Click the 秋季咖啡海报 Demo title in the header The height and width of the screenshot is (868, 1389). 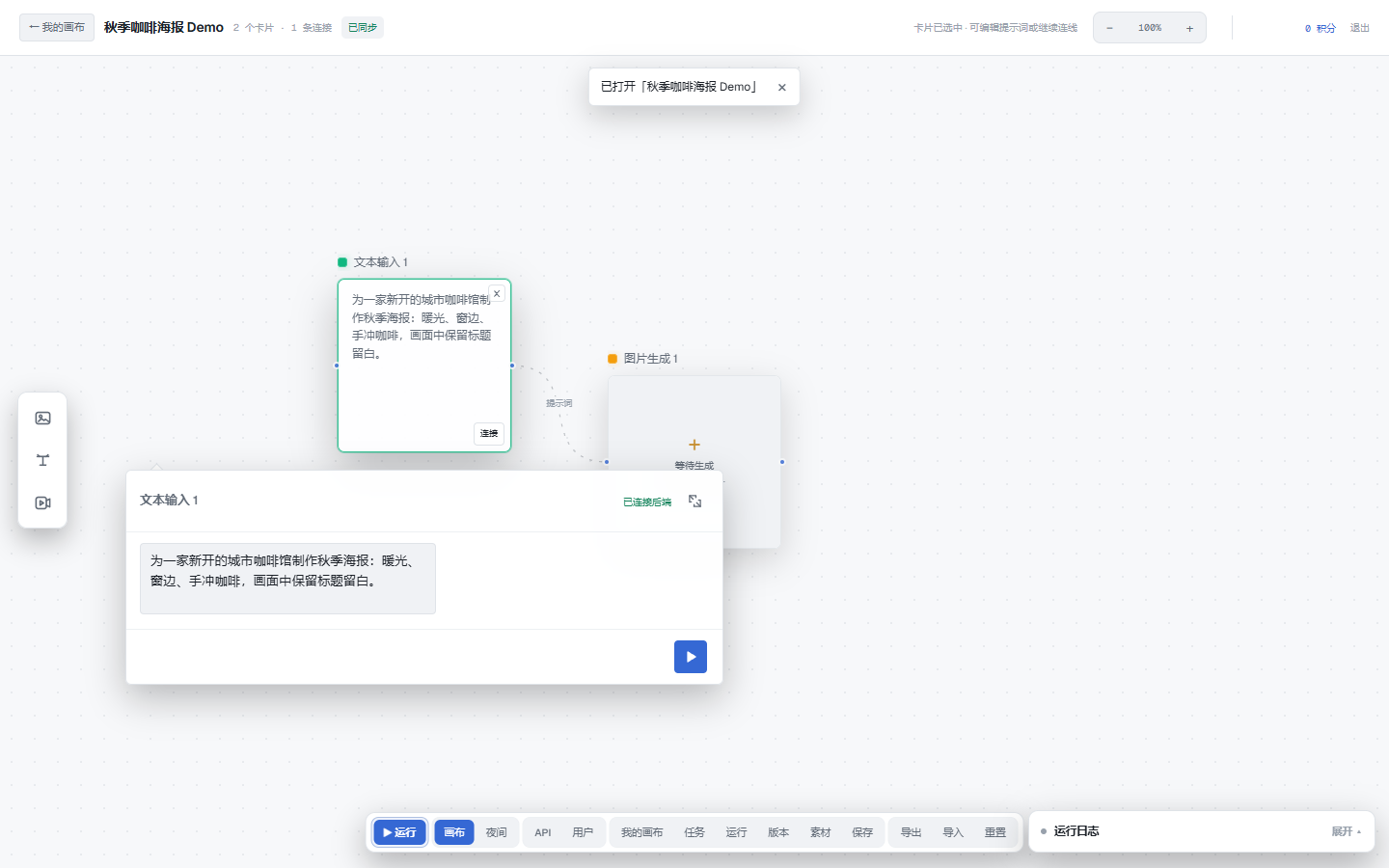(x=164, y=28)
